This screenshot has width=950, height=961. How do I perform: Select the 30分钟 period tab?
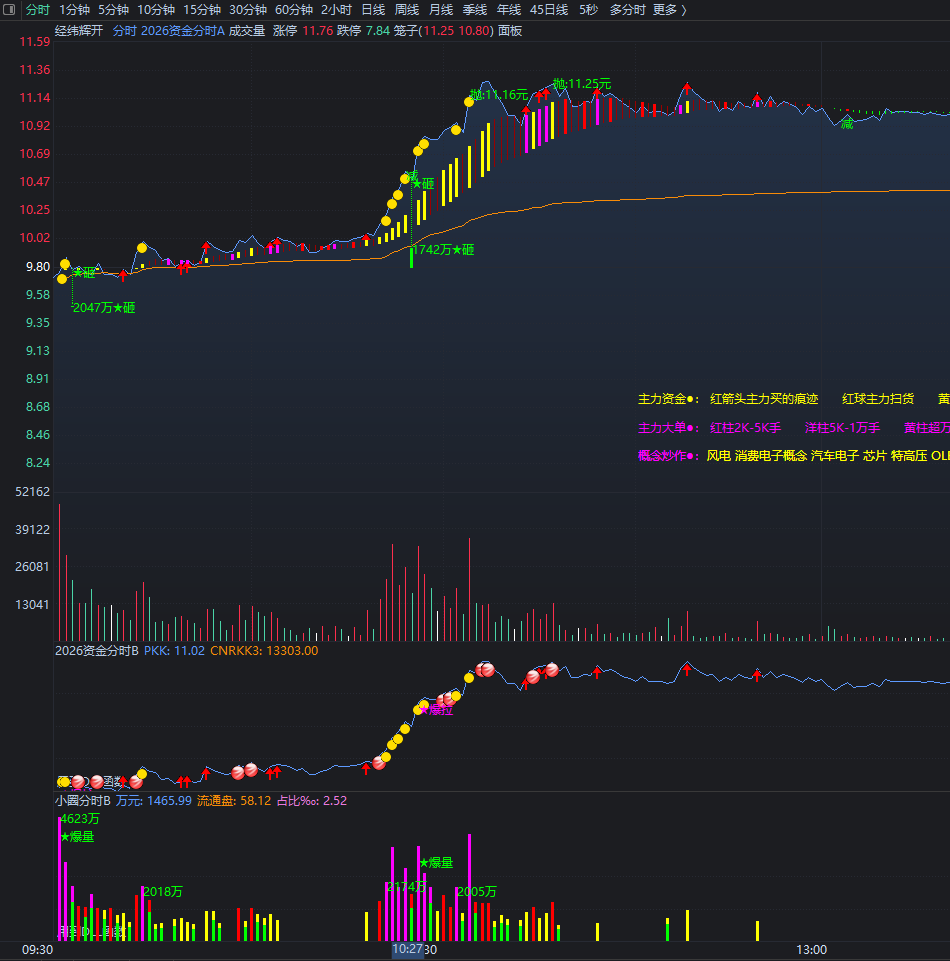click(x=248, y=10)
